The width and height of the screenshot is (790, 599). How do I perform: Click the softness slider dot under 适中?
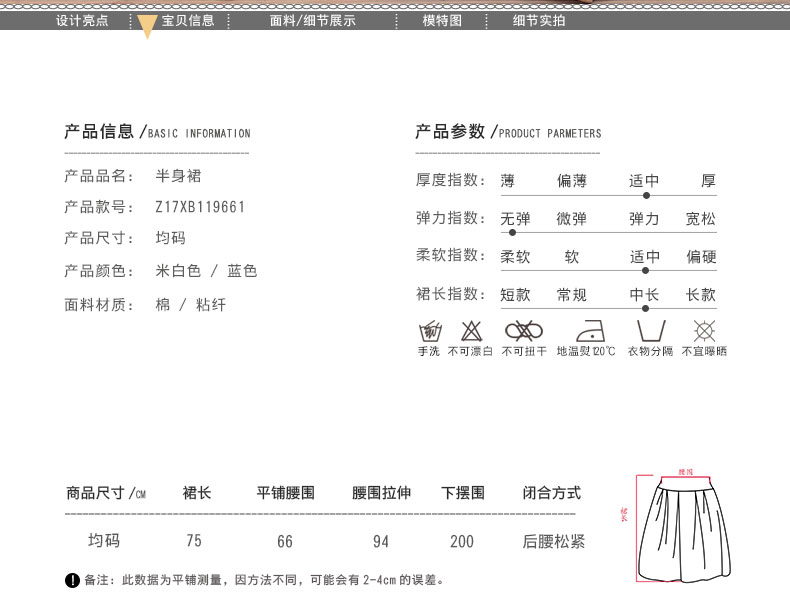(x=645, y=270)
